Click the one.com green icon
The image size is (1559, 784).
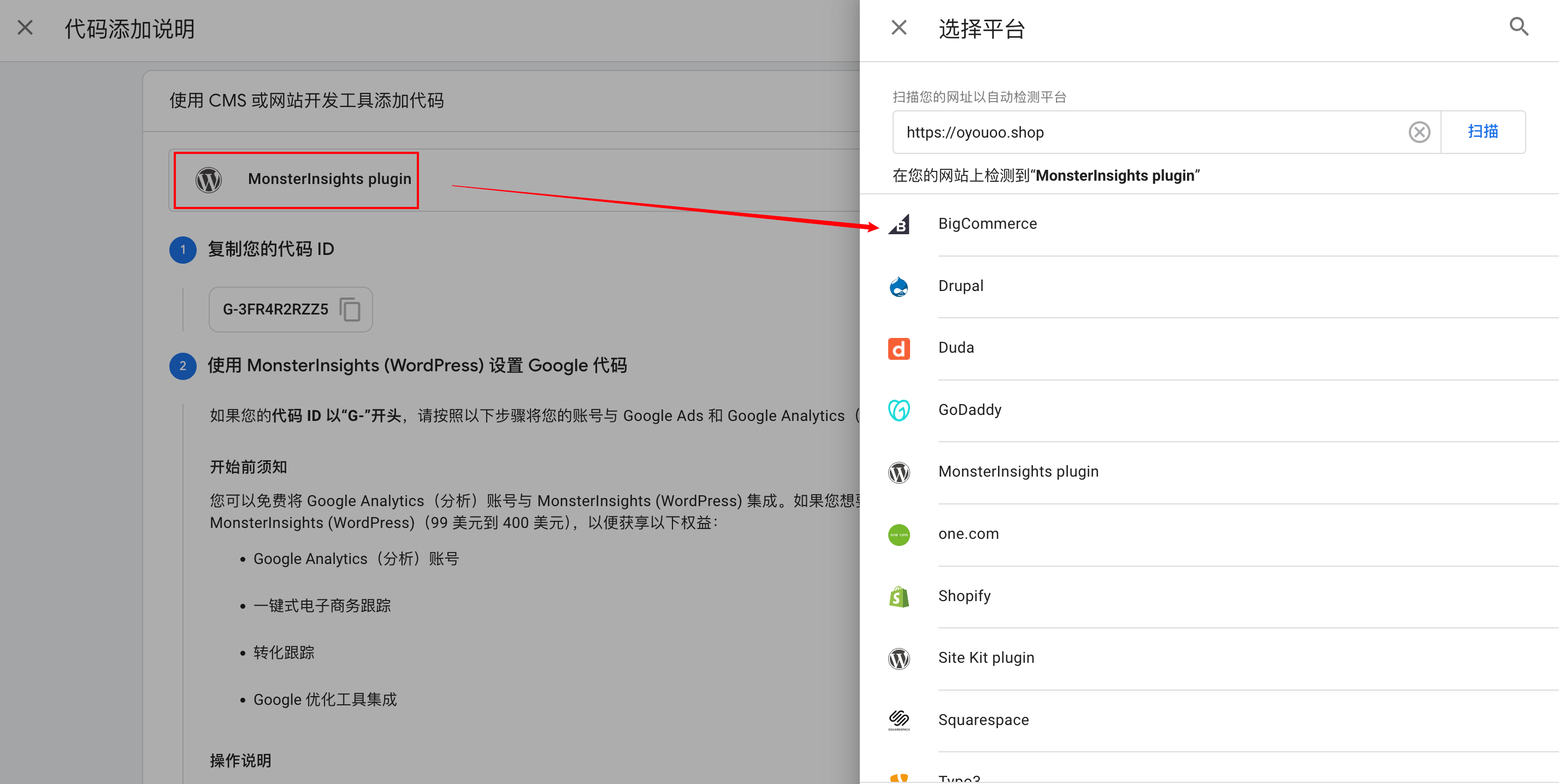(x=899, y=534)
